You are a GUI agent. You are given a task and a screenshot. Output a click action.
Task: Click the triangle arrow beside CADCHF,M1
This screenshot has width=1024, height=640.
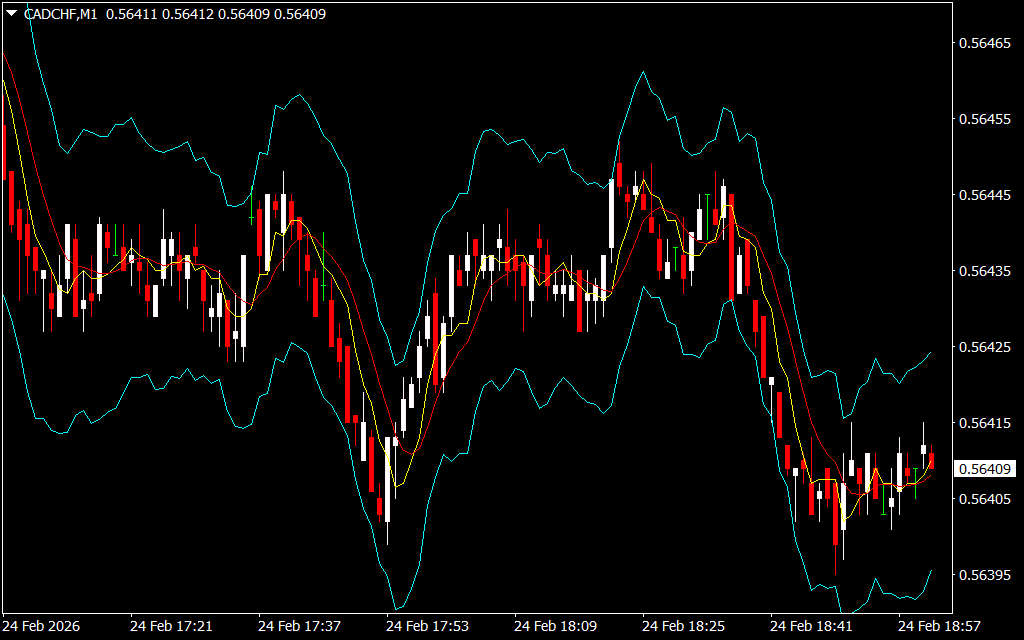tap(11, 14)
